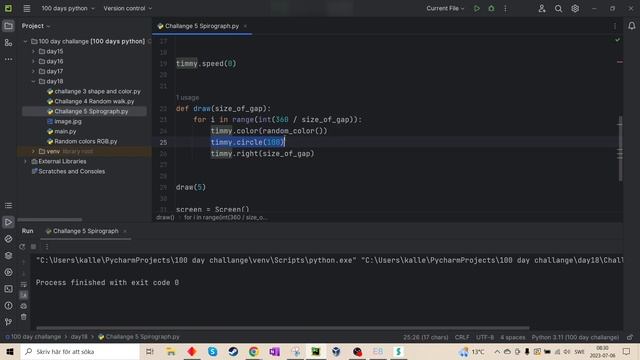Click the Print icon in run console

pos(24,306)
